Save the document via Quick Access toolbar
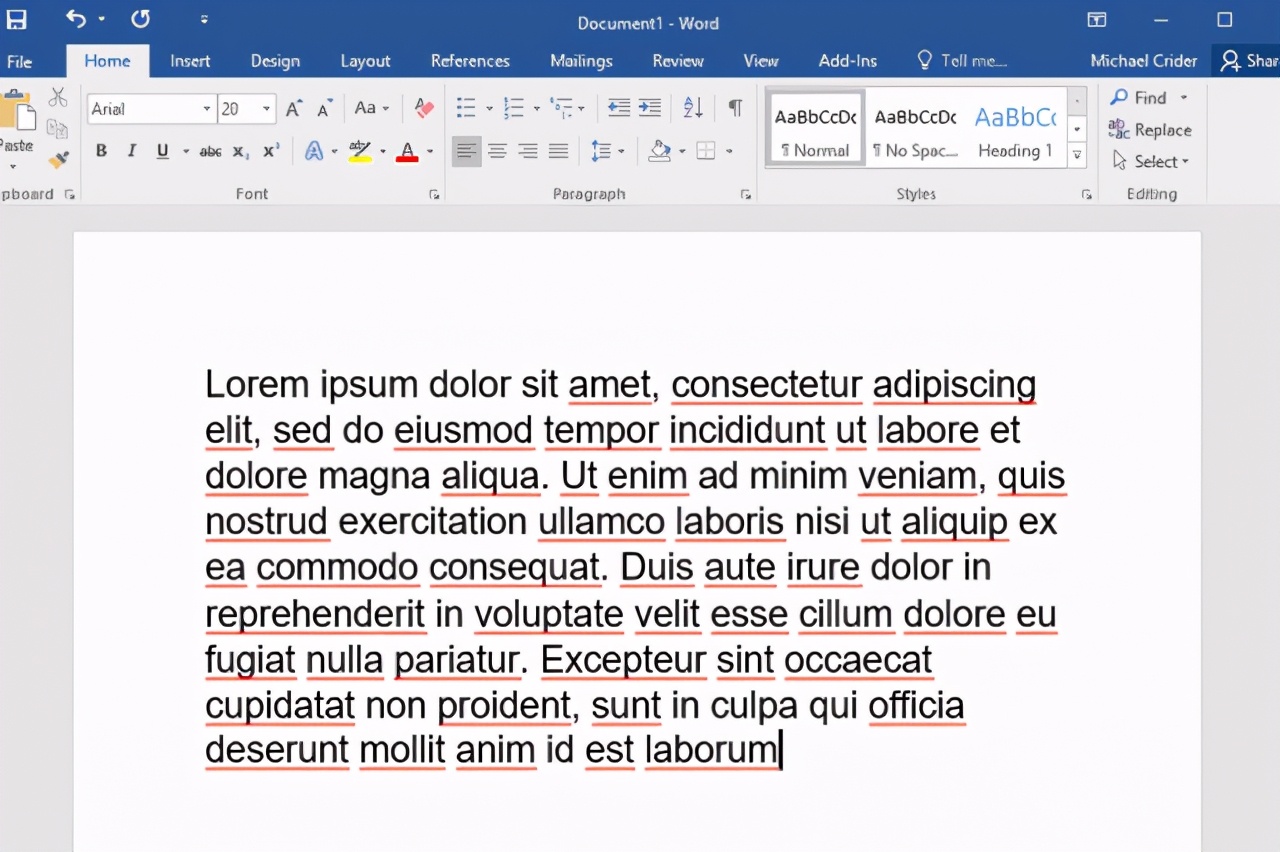 click(x=16, y=18)
